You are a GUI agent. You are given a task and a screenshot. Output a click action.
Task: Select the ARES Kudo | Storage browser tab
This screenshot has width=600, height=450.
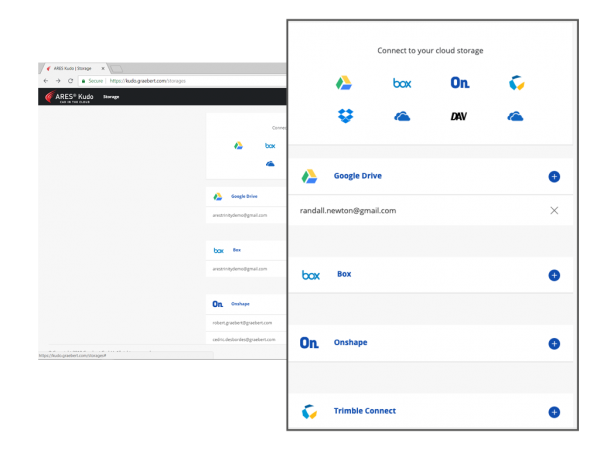(x=72, y=67)
